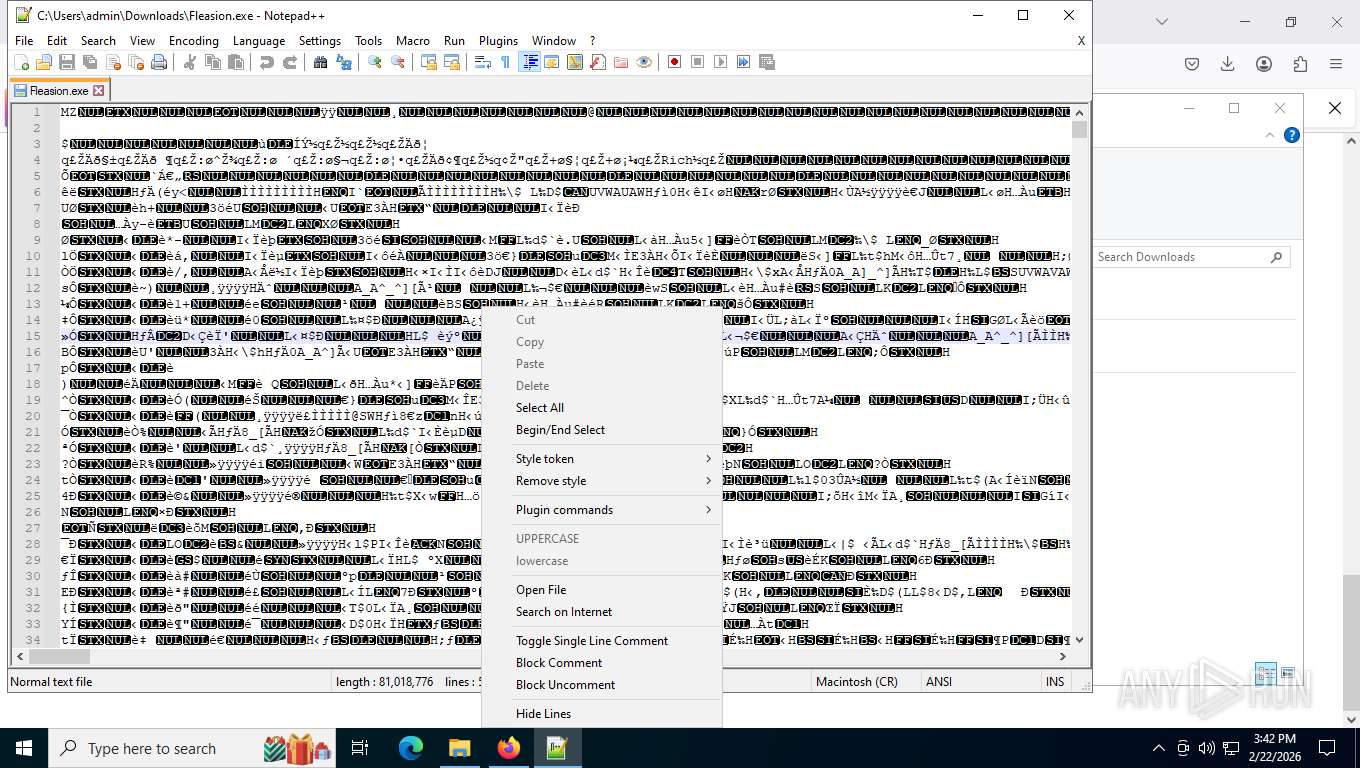Click the Synchronize Horizontal Scrolling icon
Image resolution: width=1360 pixels, height=768 pixels.
pos(451,62)
